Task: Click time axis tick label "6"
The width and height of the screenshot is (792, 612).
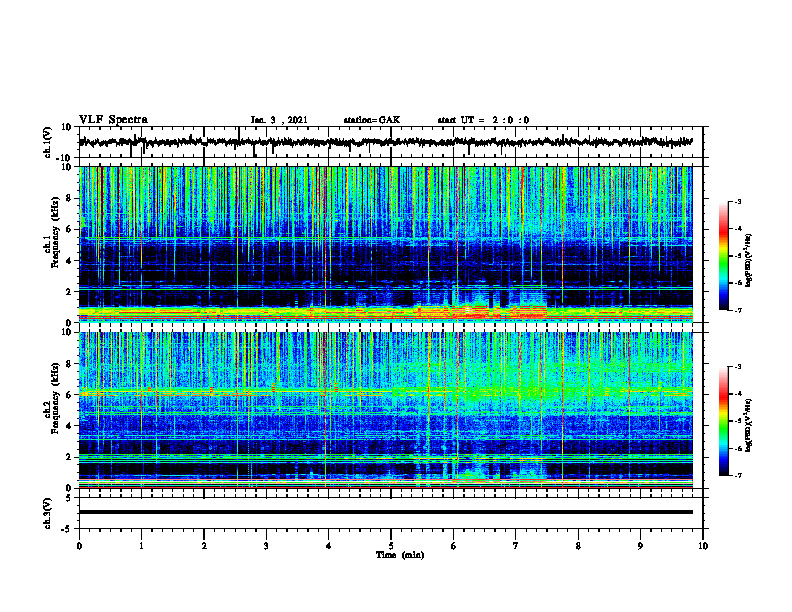Action: (x=454, y=546)
